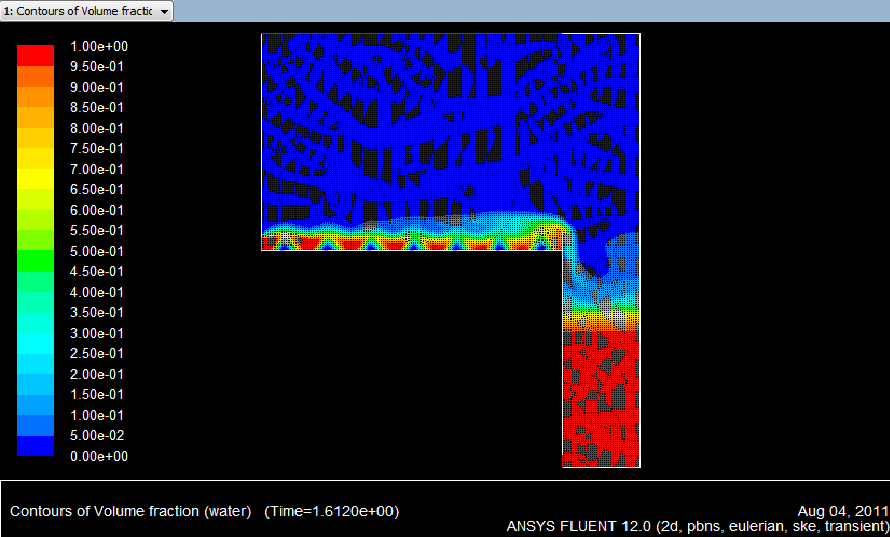Click the Contours of Volume fraction (water) caption
This screenshot has width=890, height=537.
pyautogui.click(x=131, y=511)
